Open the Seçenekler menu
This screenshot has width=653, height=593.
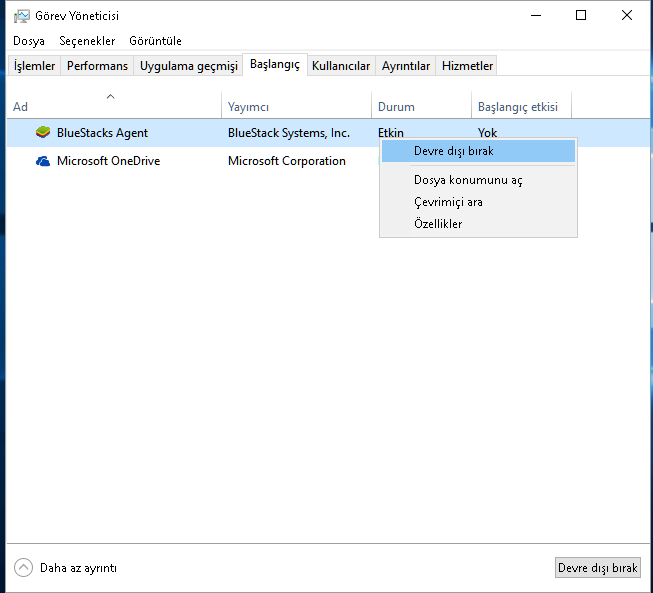[x=87, y=41]
